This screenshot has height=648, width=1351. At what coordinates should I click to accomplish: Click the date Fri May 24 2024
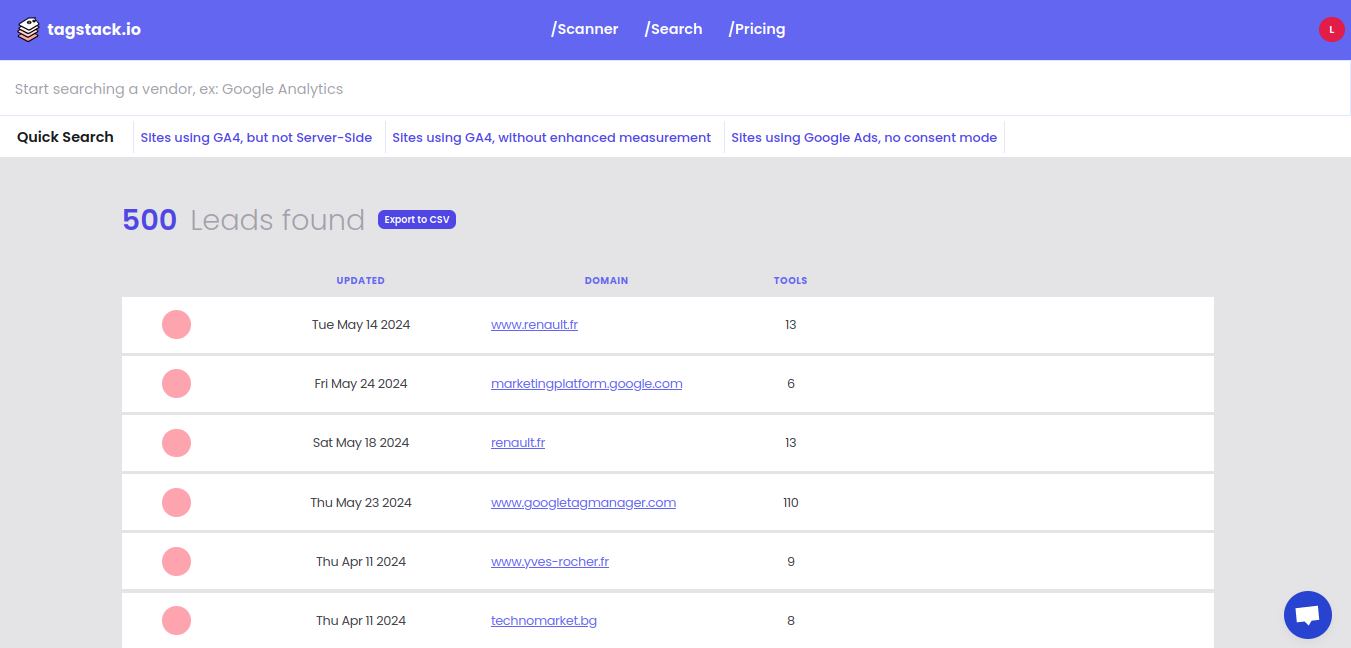pos(361,384)
